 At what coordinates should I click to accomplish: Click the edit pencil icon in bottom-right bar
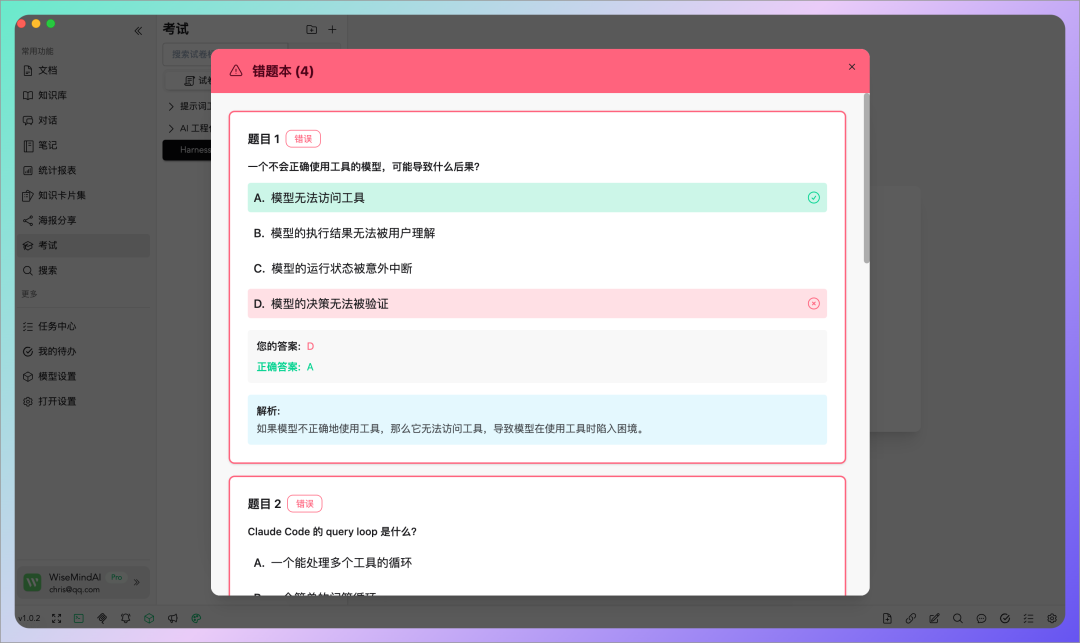(x=934, y=618)
